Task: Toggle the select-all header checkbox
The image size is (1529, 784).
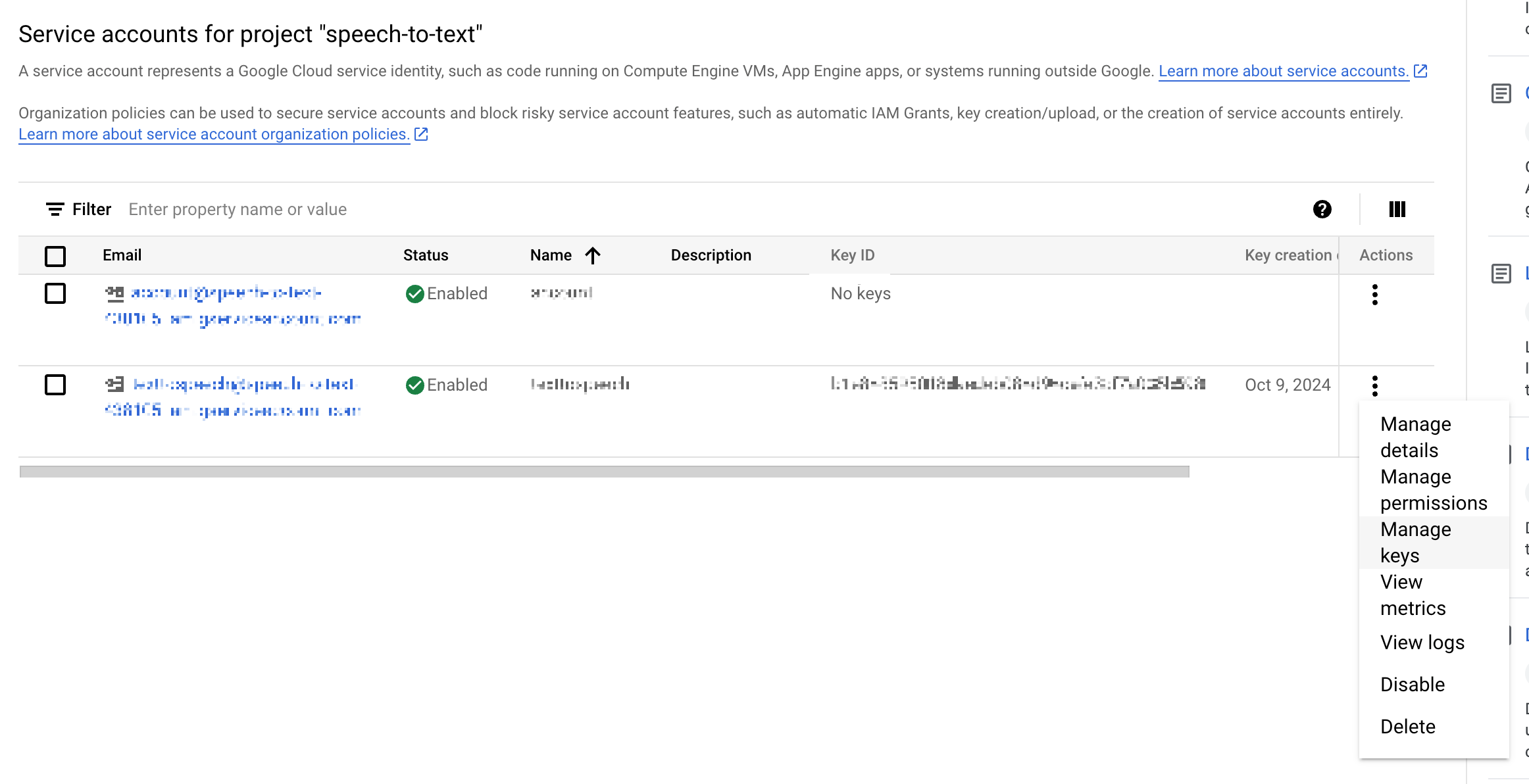Action: coord(55,255)
